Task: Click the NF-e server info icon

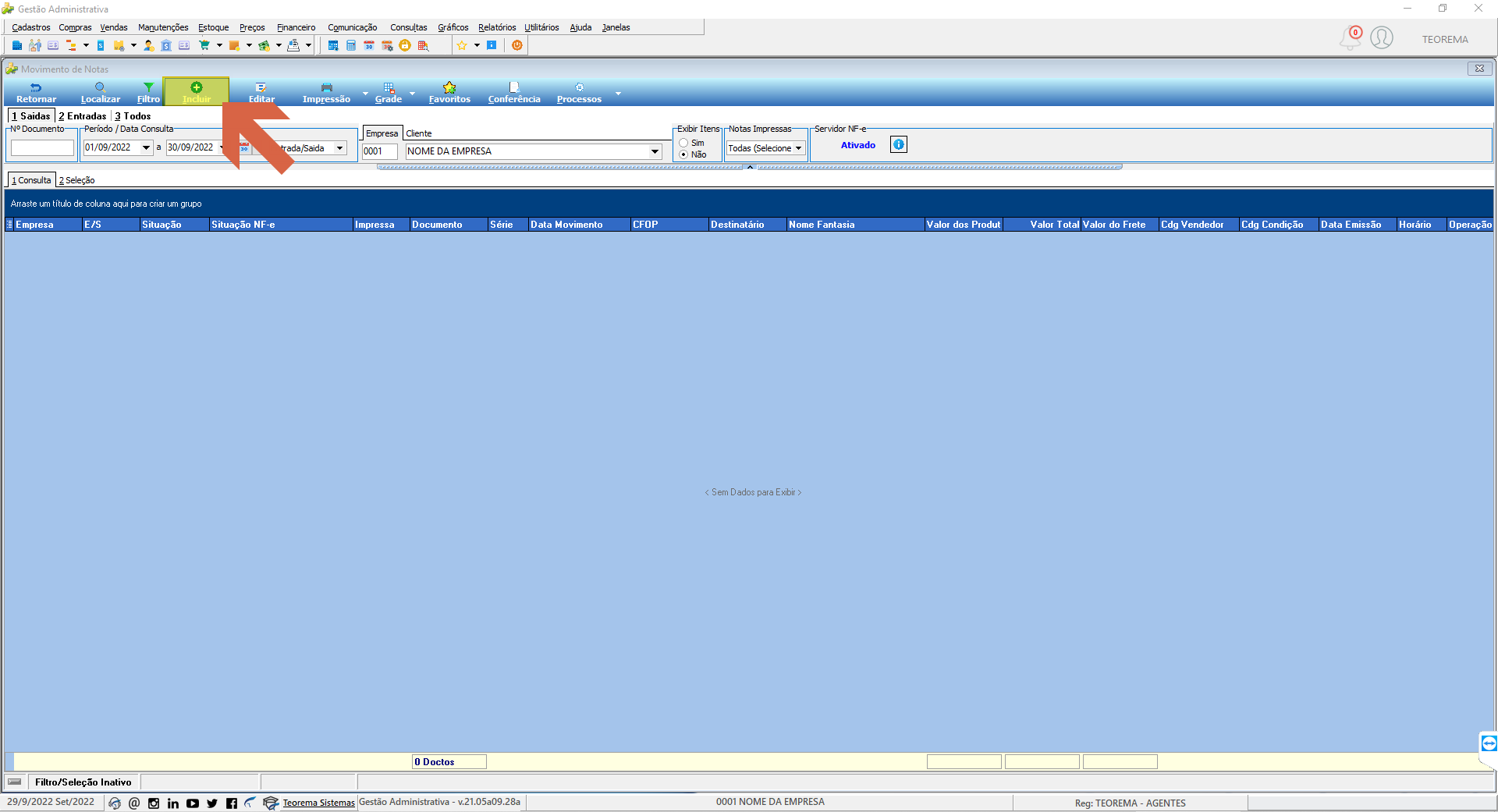Action: [x=899, y=144]
